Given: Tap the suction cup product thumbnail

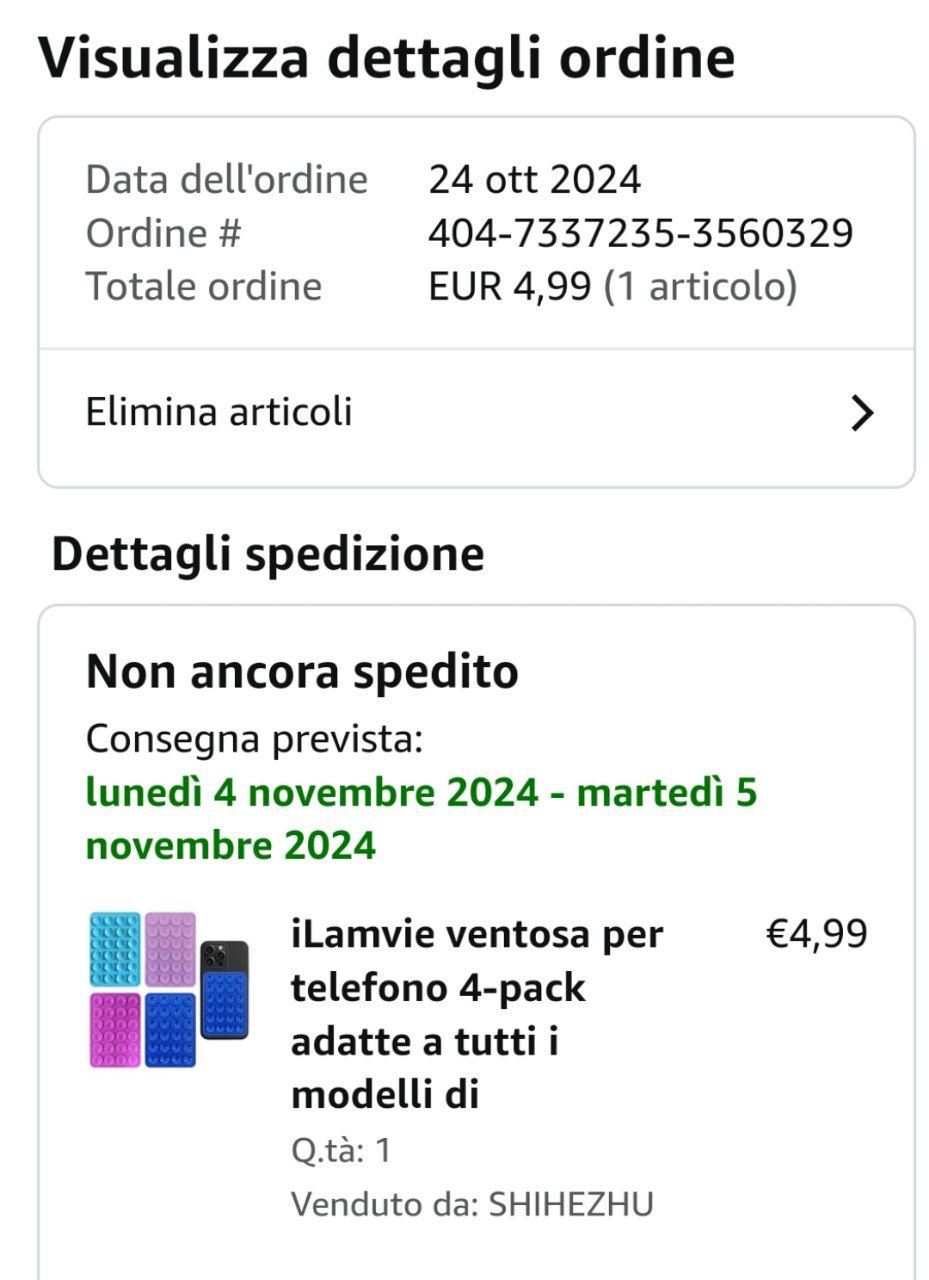Looking at the screenshot, I should click(168, 989).
